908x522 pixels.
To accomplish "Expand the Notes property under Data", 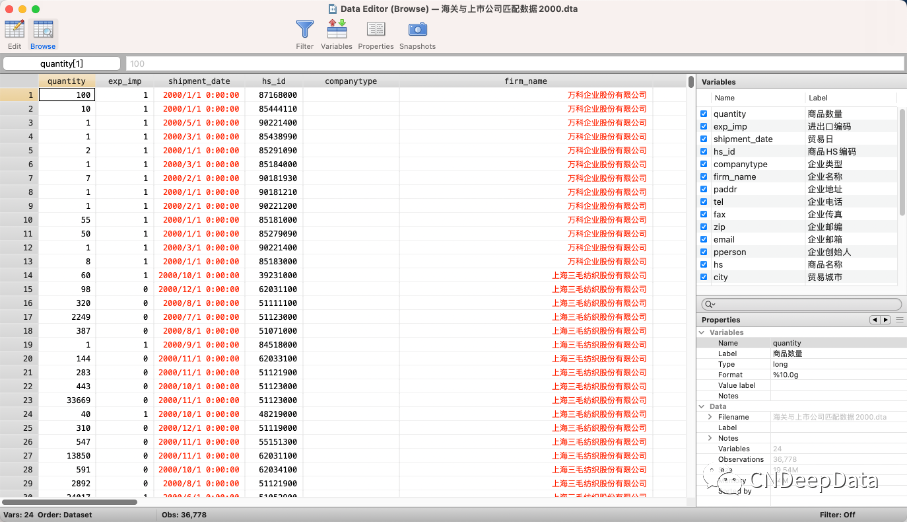I will tap(710, 439).
